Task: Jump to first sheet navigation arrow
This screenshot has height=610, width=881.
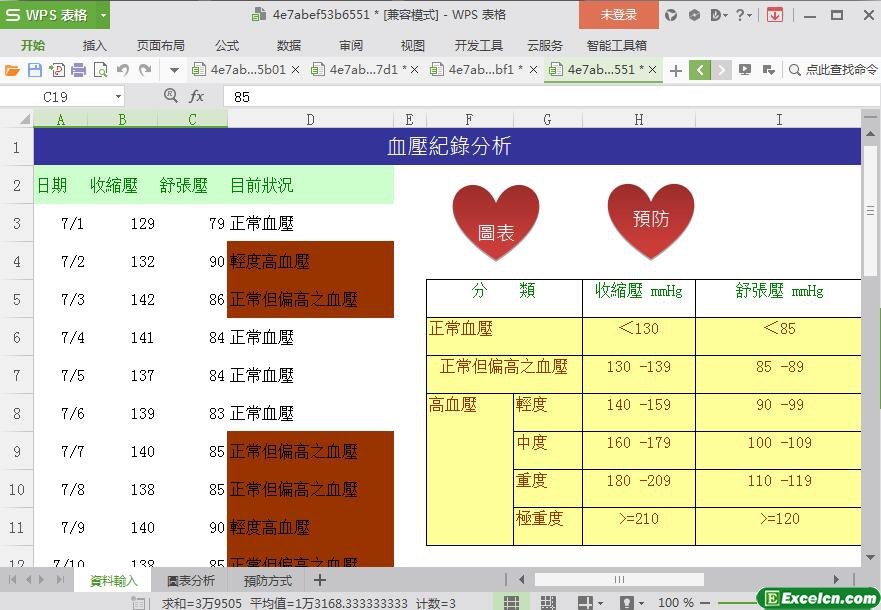Action: 12,580
